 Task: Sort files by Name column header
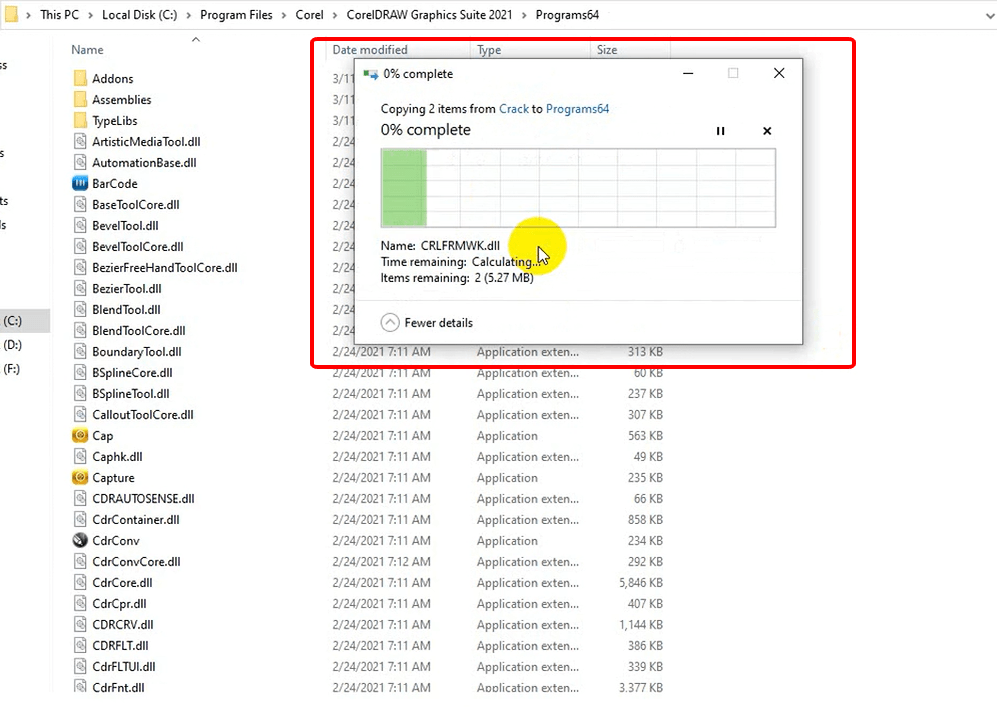pyautogui.click(x=87, y=50)
